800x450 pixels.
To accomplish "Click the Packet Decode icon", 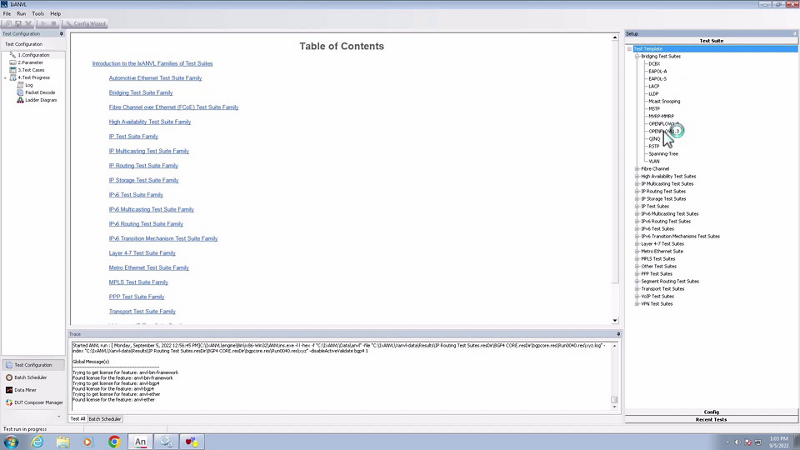I will [20, 92].
